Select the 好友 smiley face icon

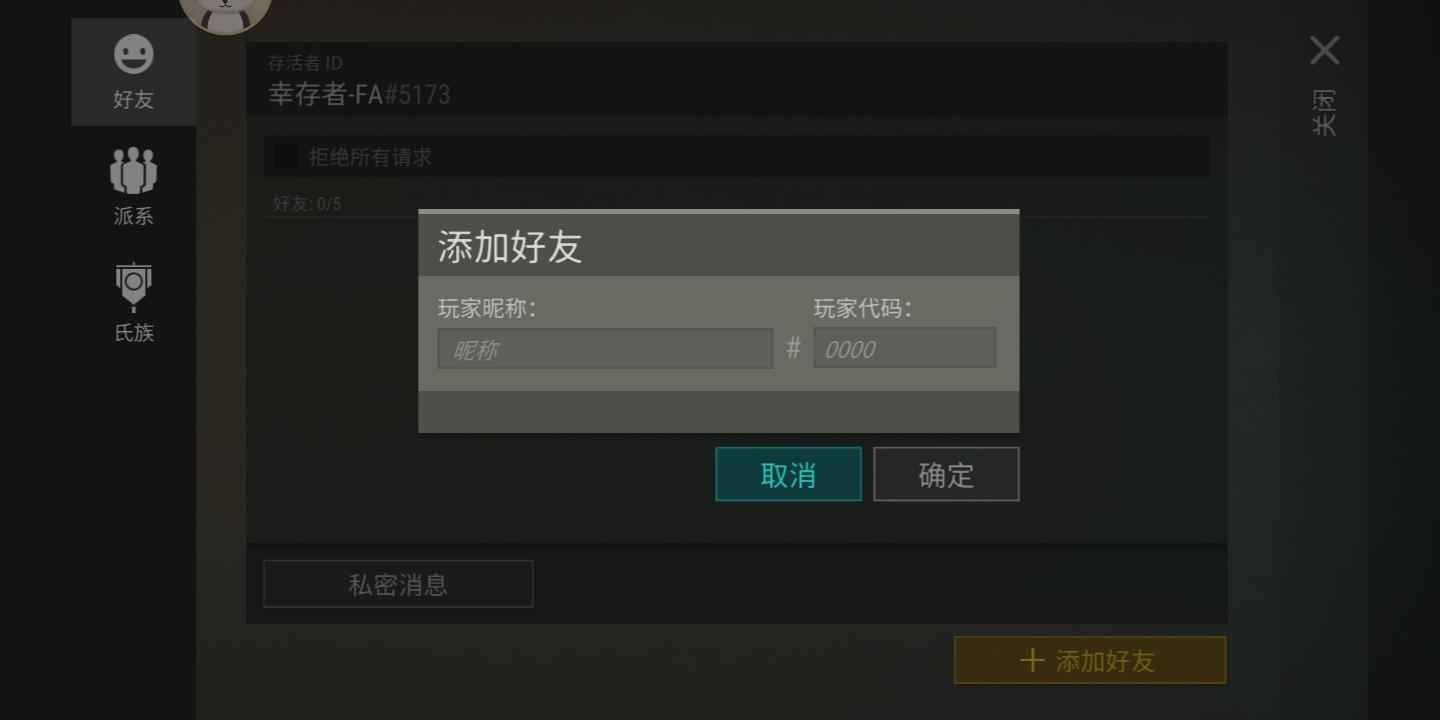pyautogui.click(x=133, y=55)
